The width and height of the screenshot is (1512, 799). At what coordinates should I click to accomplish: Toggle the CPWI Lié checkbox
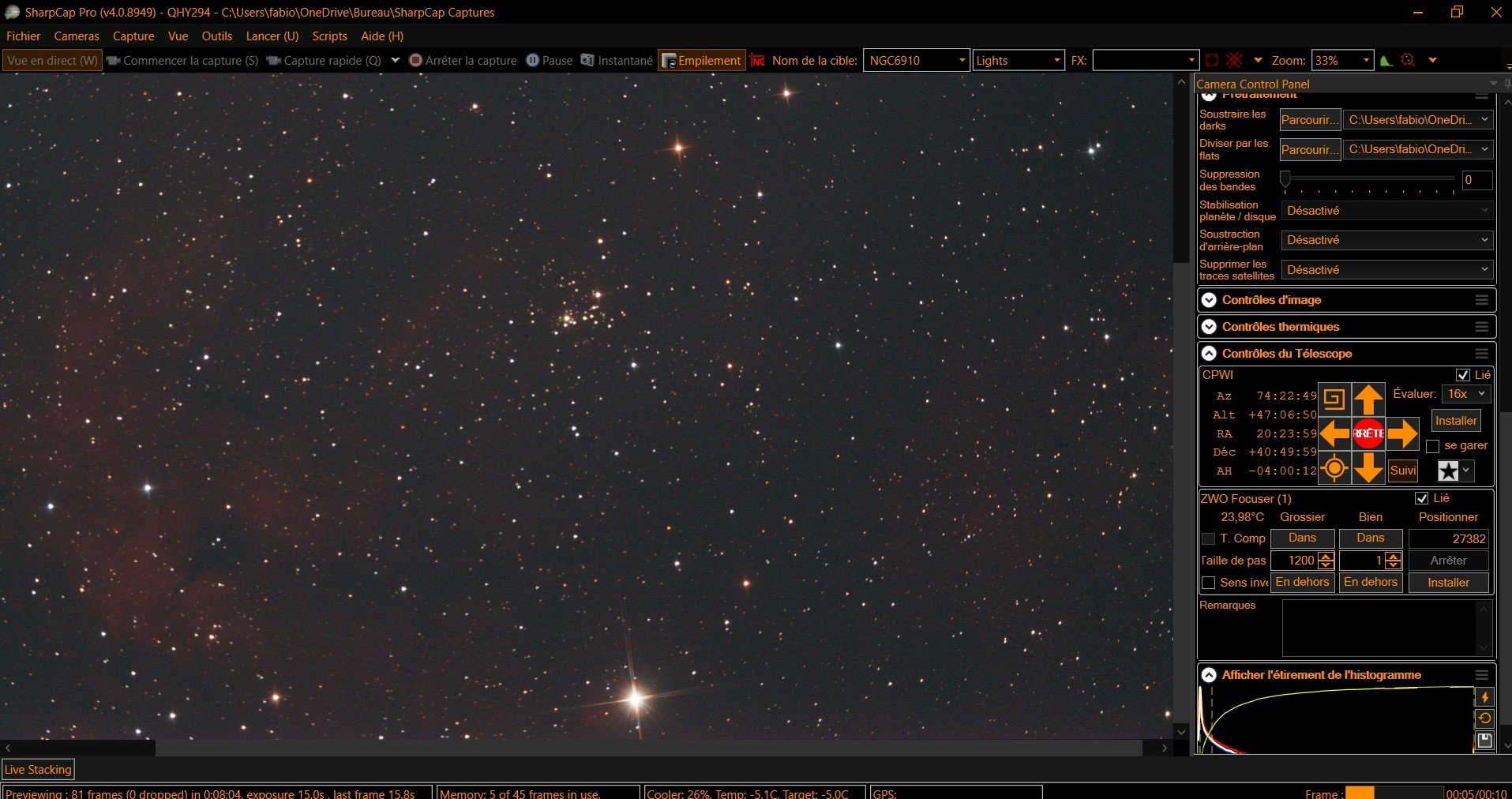coord(1463,375)
